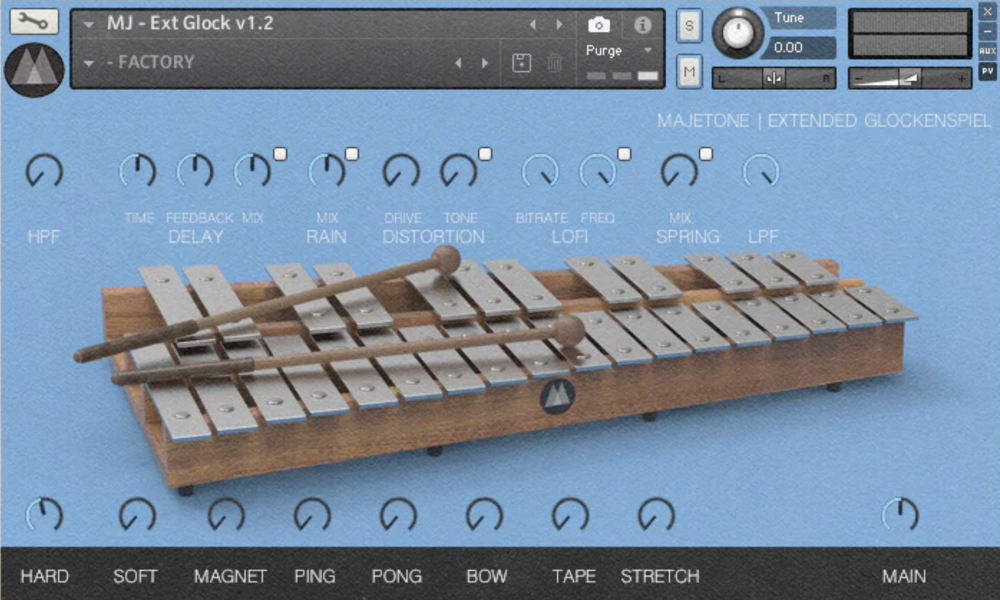The width and height of the screenshot is (1000, 600).
Task: Select next FACTORY preset arrow
Action: click(485, 62)
